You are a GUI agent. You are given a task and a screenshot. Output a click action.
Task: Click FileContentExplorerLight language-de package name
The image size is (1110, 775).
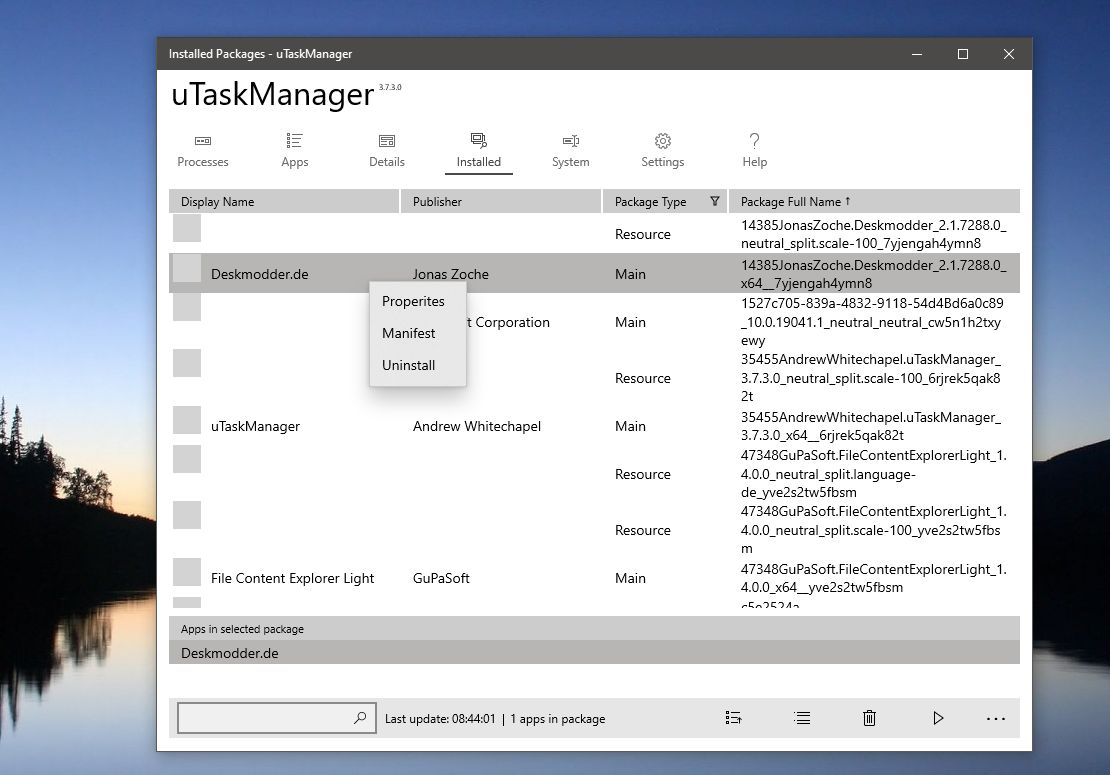pos(873,474)
